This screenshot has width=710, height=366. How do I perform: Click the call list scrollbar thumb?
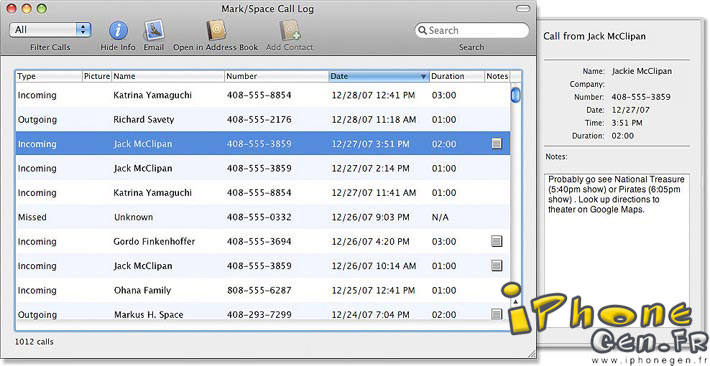[515, 95]
